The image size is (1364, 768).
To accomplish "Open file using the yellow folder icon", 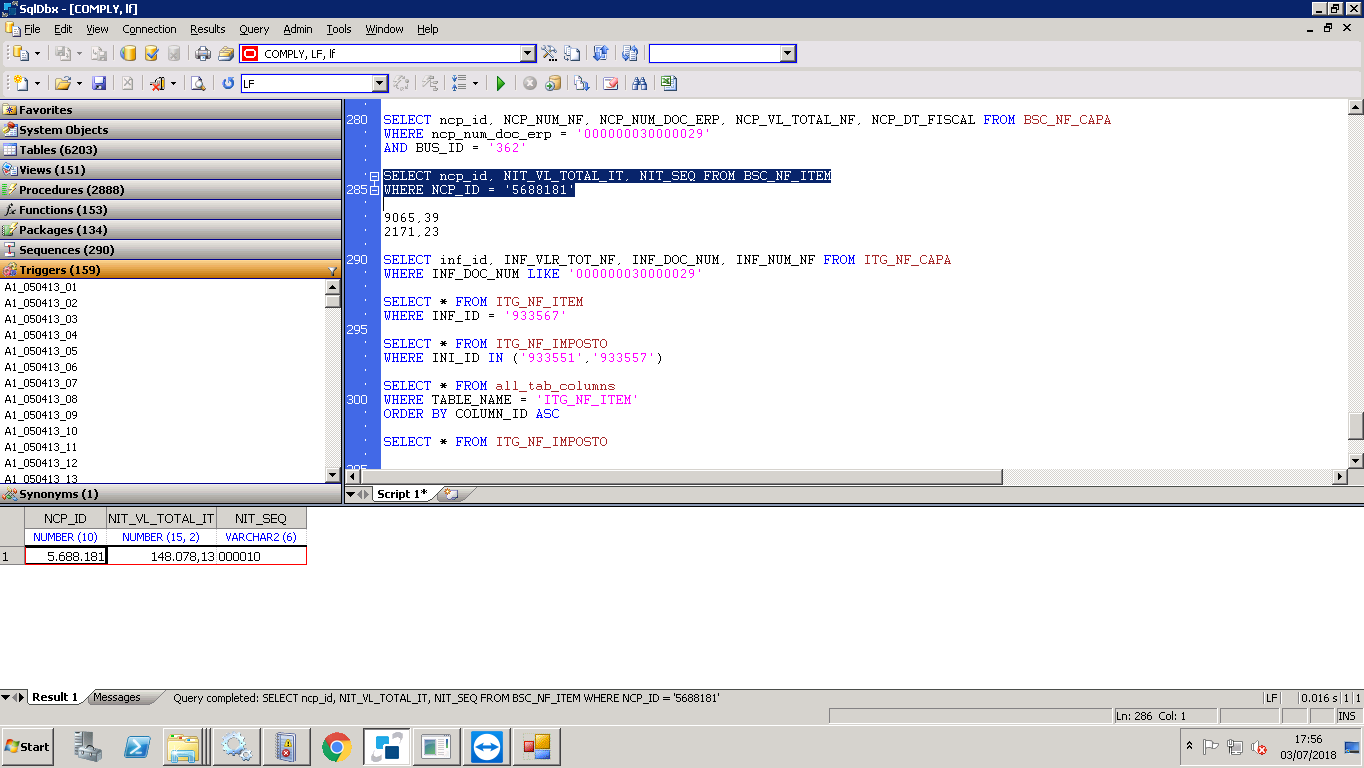I will coord(62,84).
